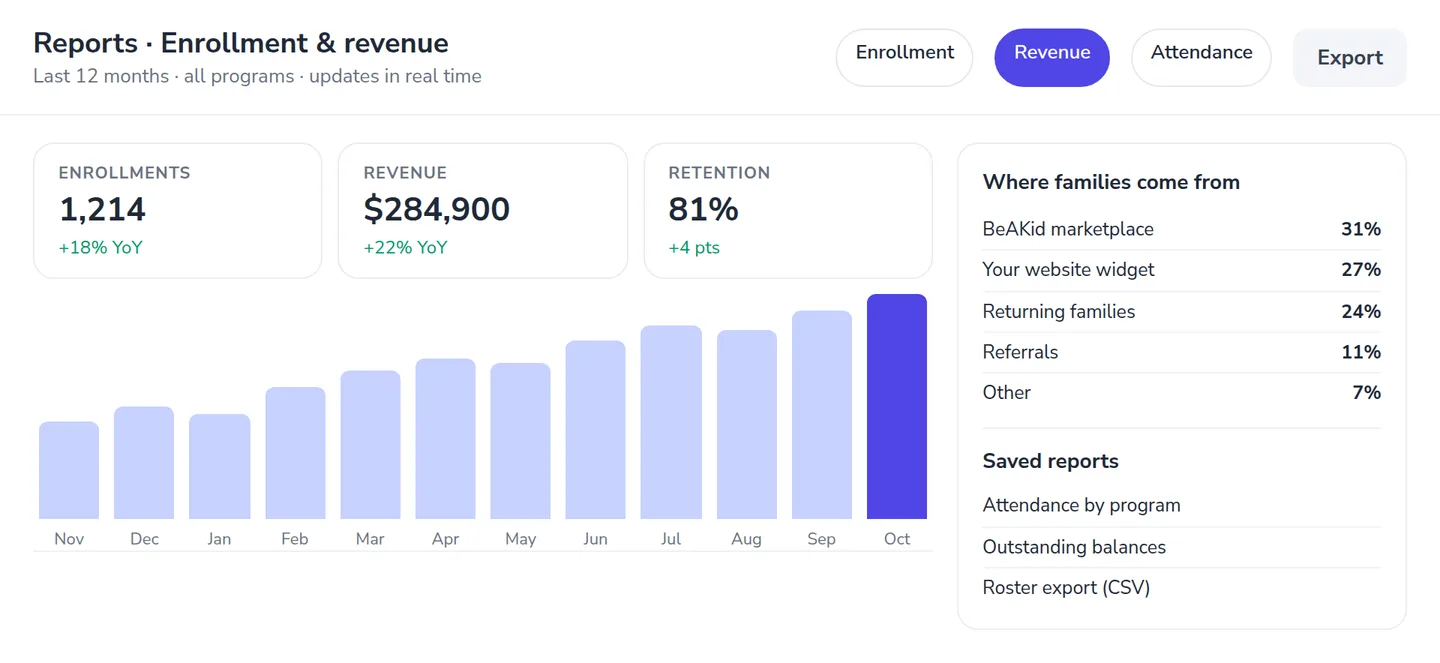Select the Jun bar in chart

(595, 430)
